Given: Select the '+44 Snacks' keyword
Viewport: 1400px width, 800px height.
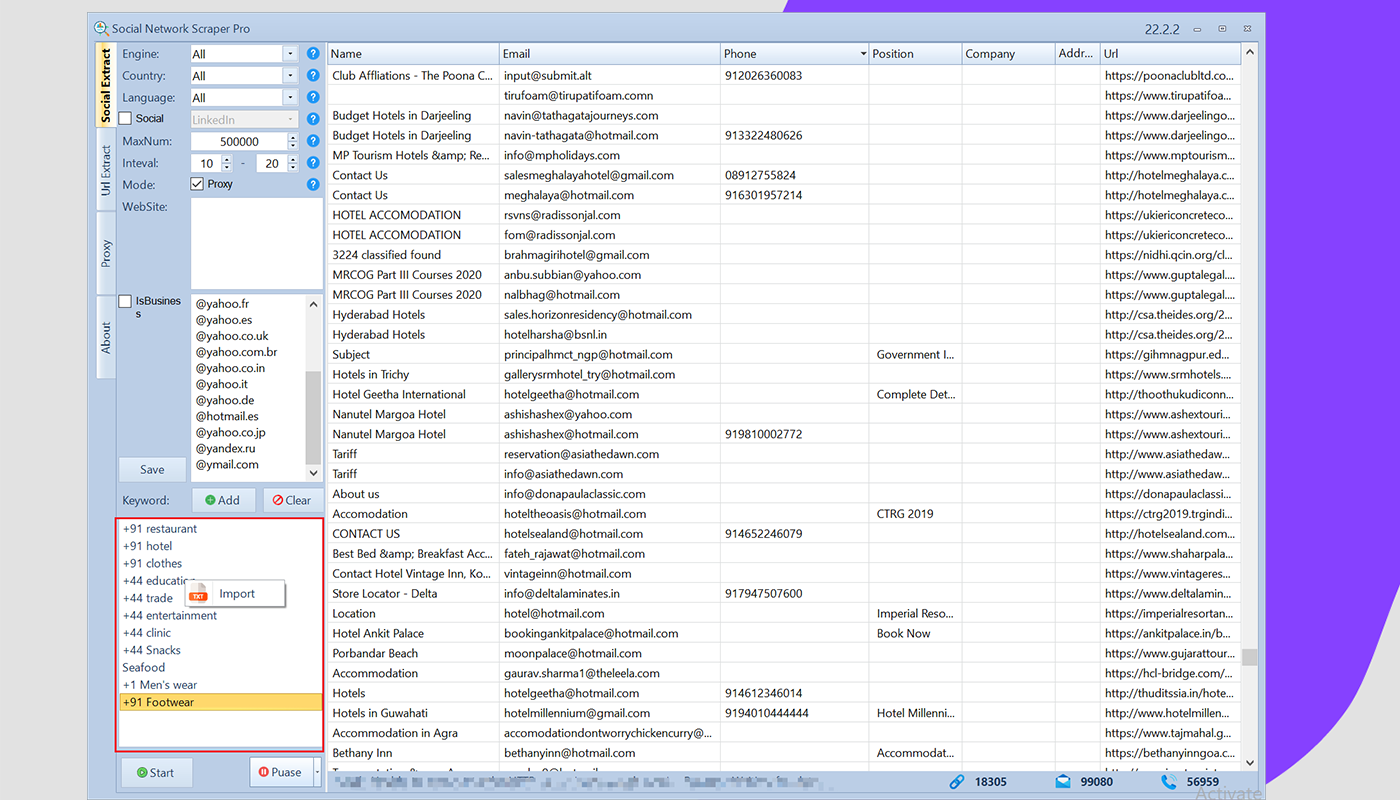Looking at the screenshot, I should tap(151, 650).
